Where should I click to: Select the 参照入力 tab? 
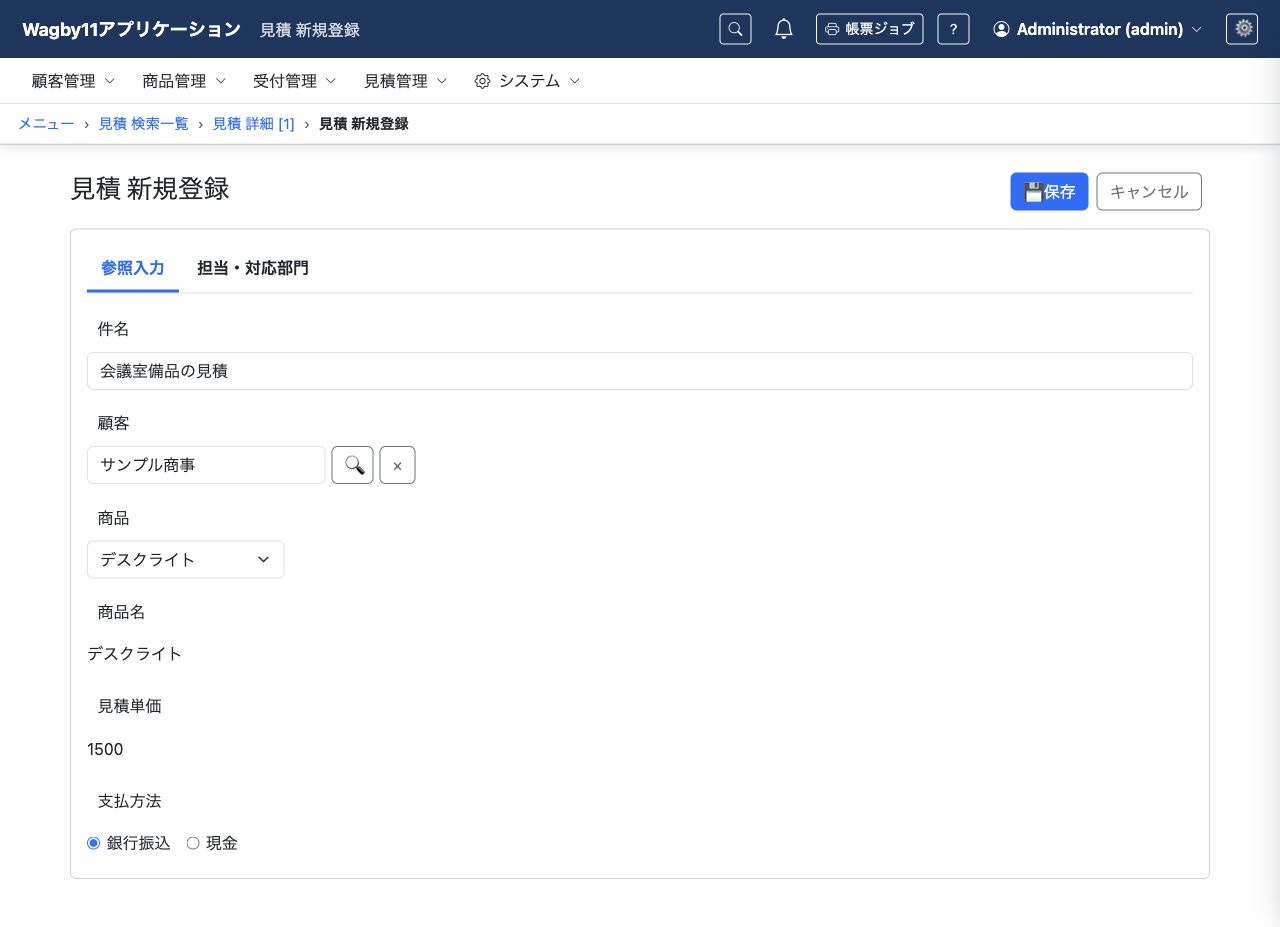click(x=133, y=268)
